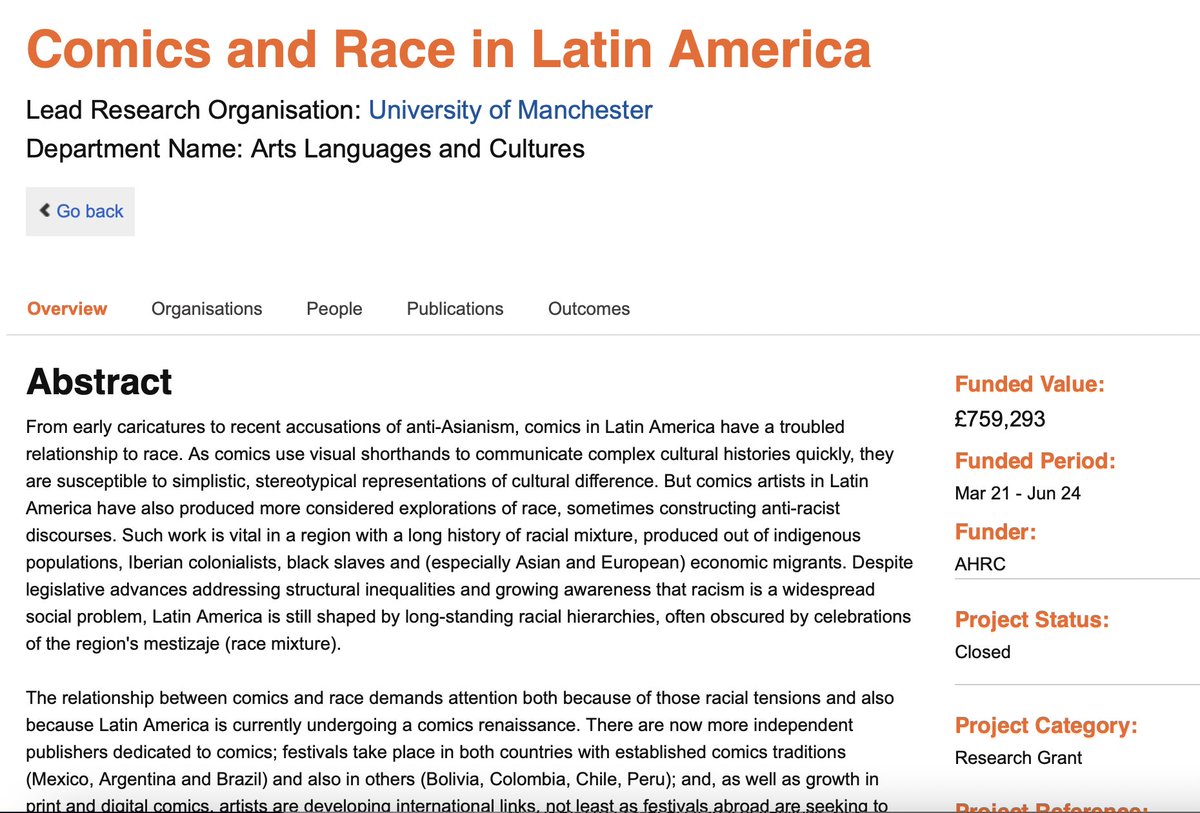This screenshot has height=813, width=1200.
Task: Click the Comics and Race in Latin America title
Action: pyautogui.click(x=448, y=49)
